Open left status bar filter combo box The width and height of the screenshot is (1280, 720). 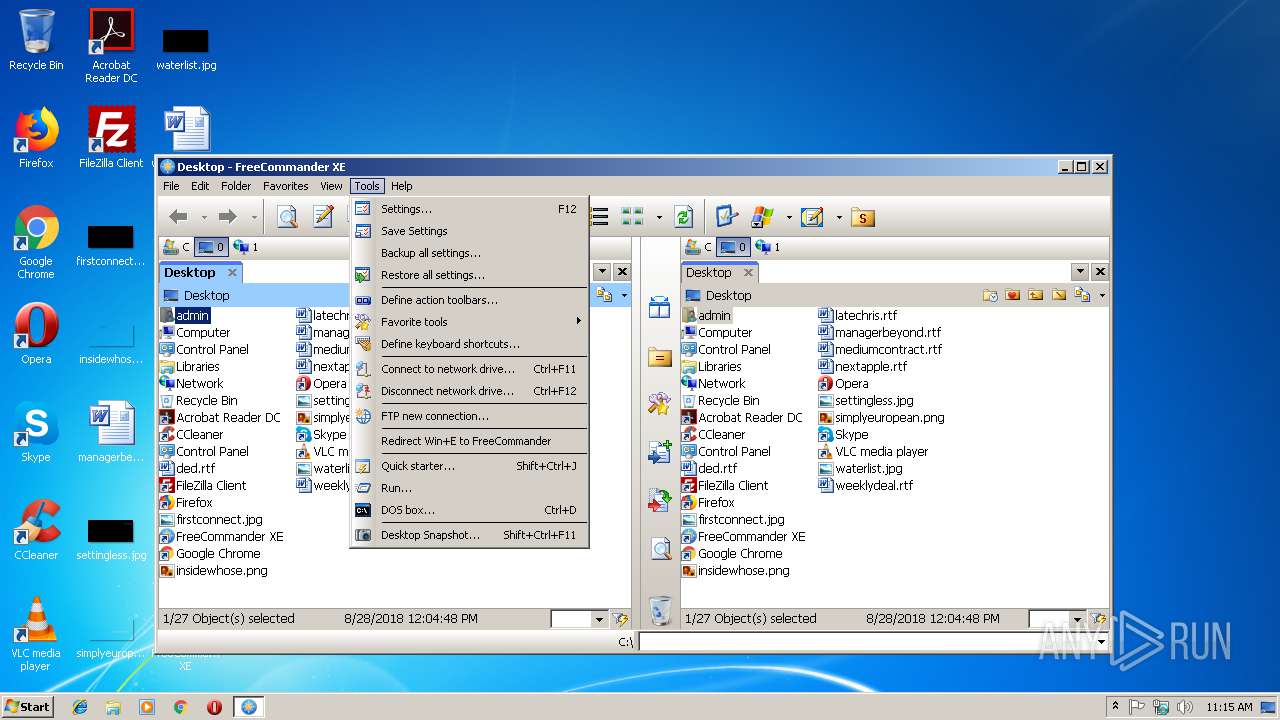click(x=579, y=619)
